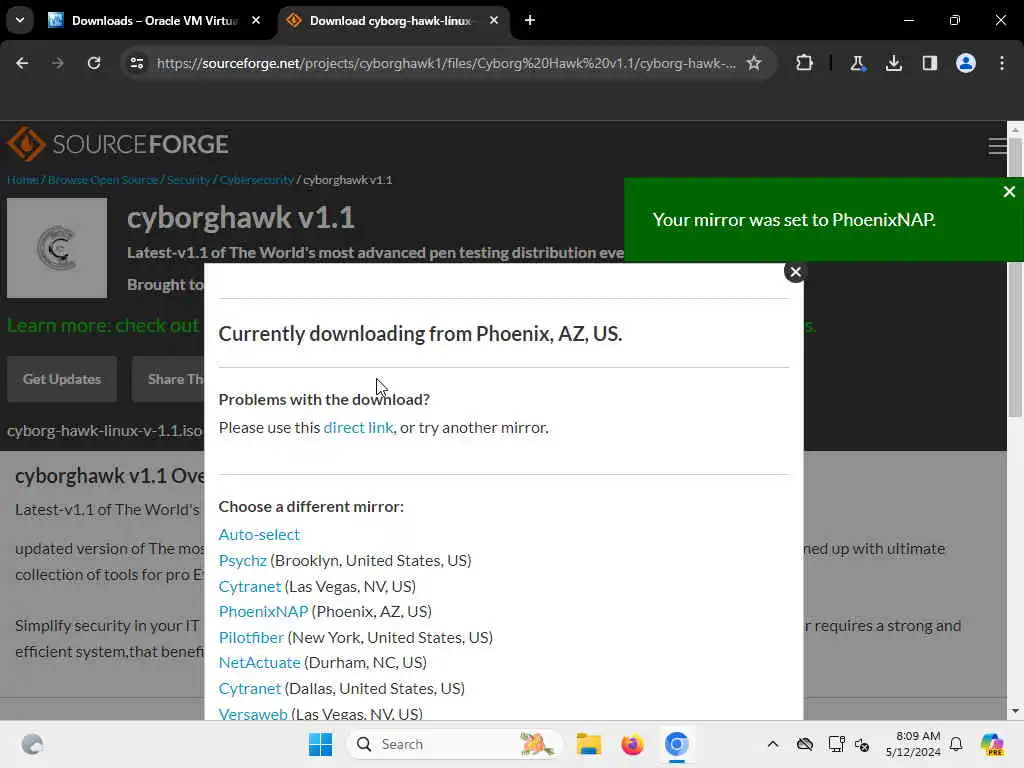Open network display tray icon
Screen dimensions: 1024x768
[x=836, y=744]
